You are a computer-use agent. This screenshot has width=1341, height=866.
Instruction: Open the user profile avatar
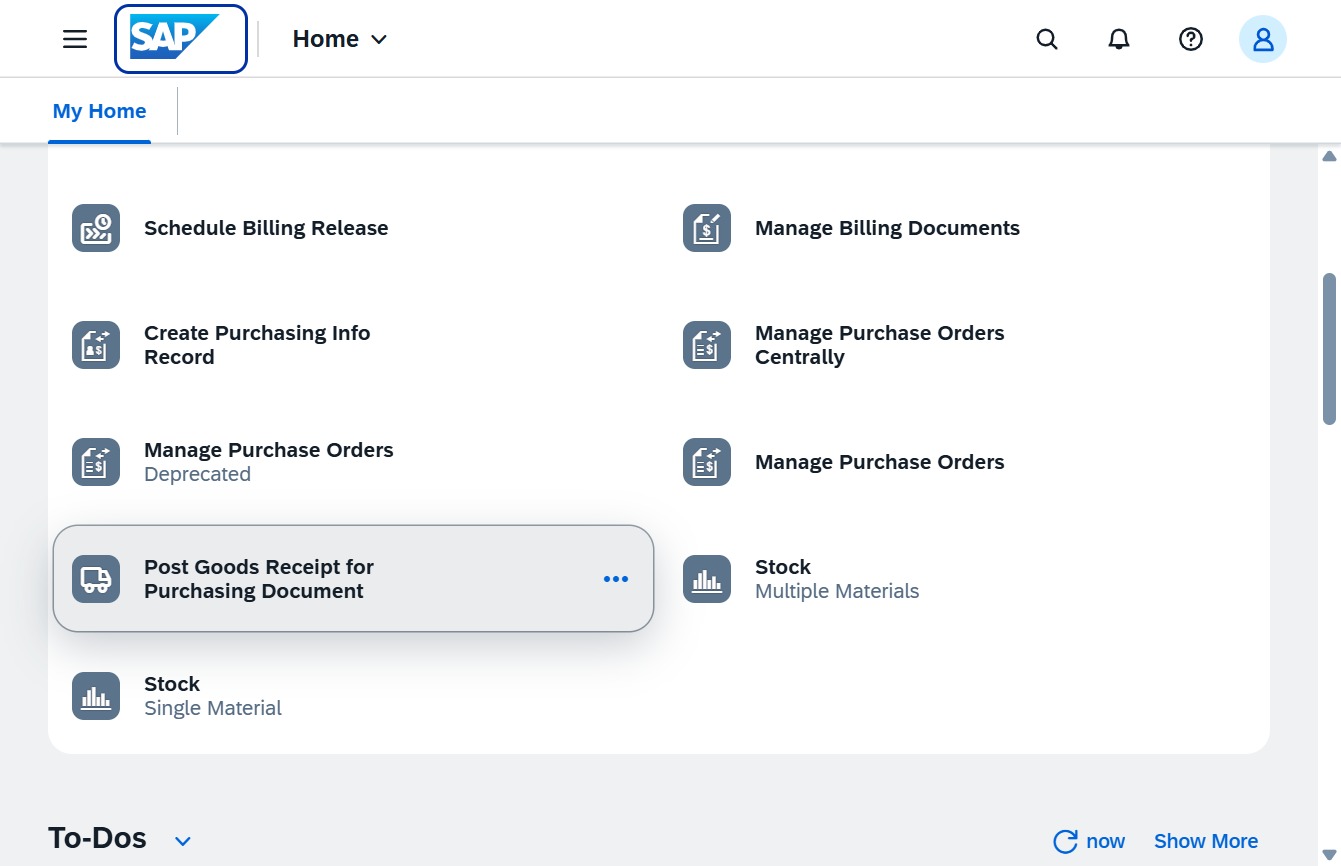(1263, 39)
